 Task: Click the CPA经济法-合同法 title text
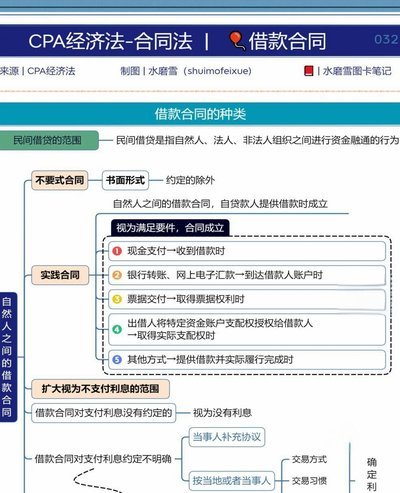point(111,41)
